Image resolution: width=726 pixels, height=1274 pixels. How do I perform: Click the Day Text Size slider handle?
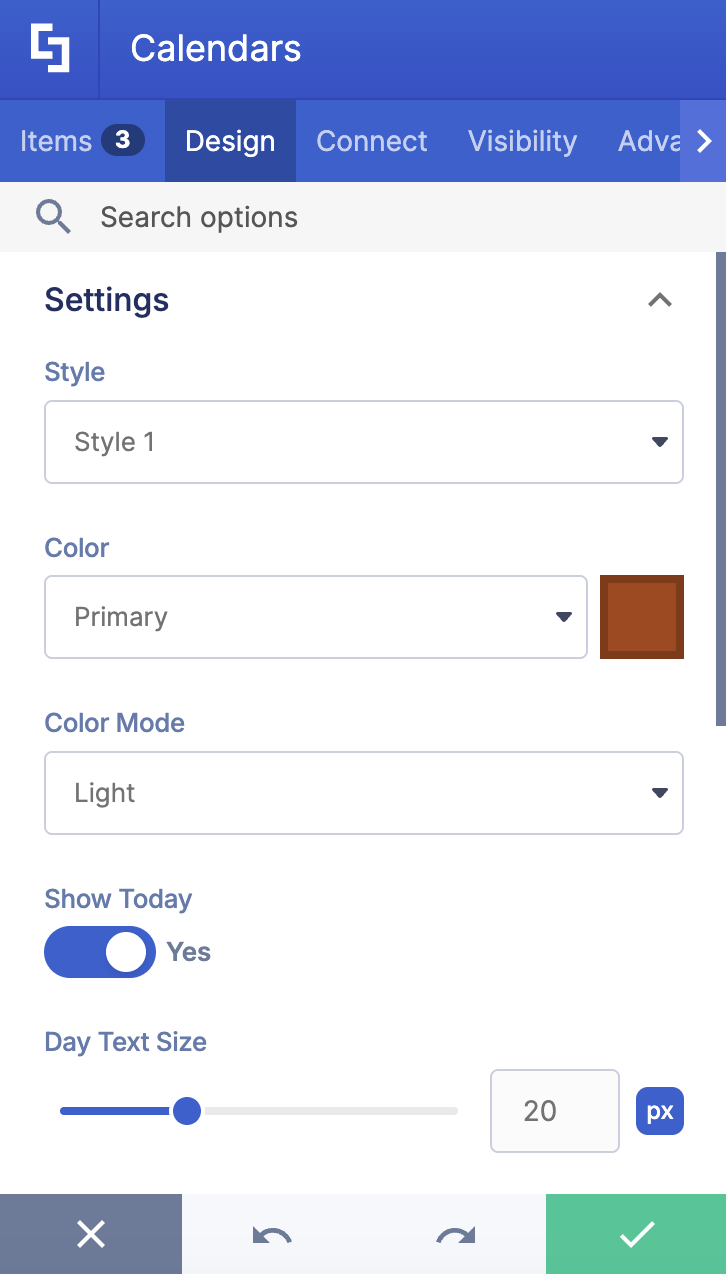[x=187, y=1110]
